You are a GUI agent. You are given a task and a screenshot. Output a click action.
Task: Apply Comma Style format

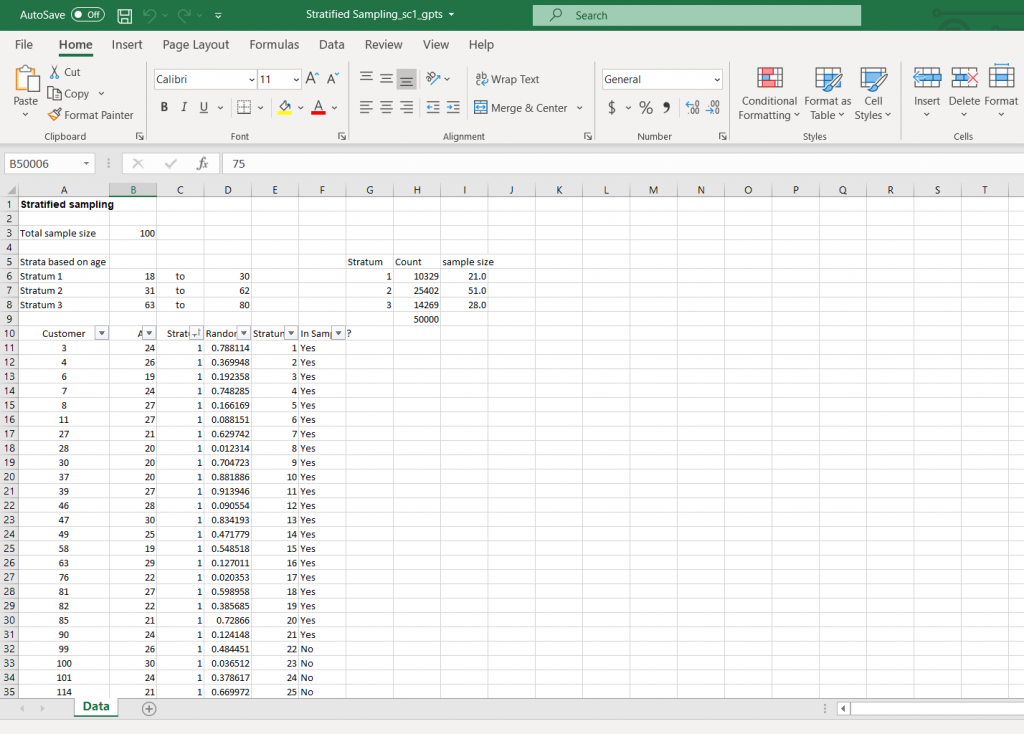coord(666,107)
